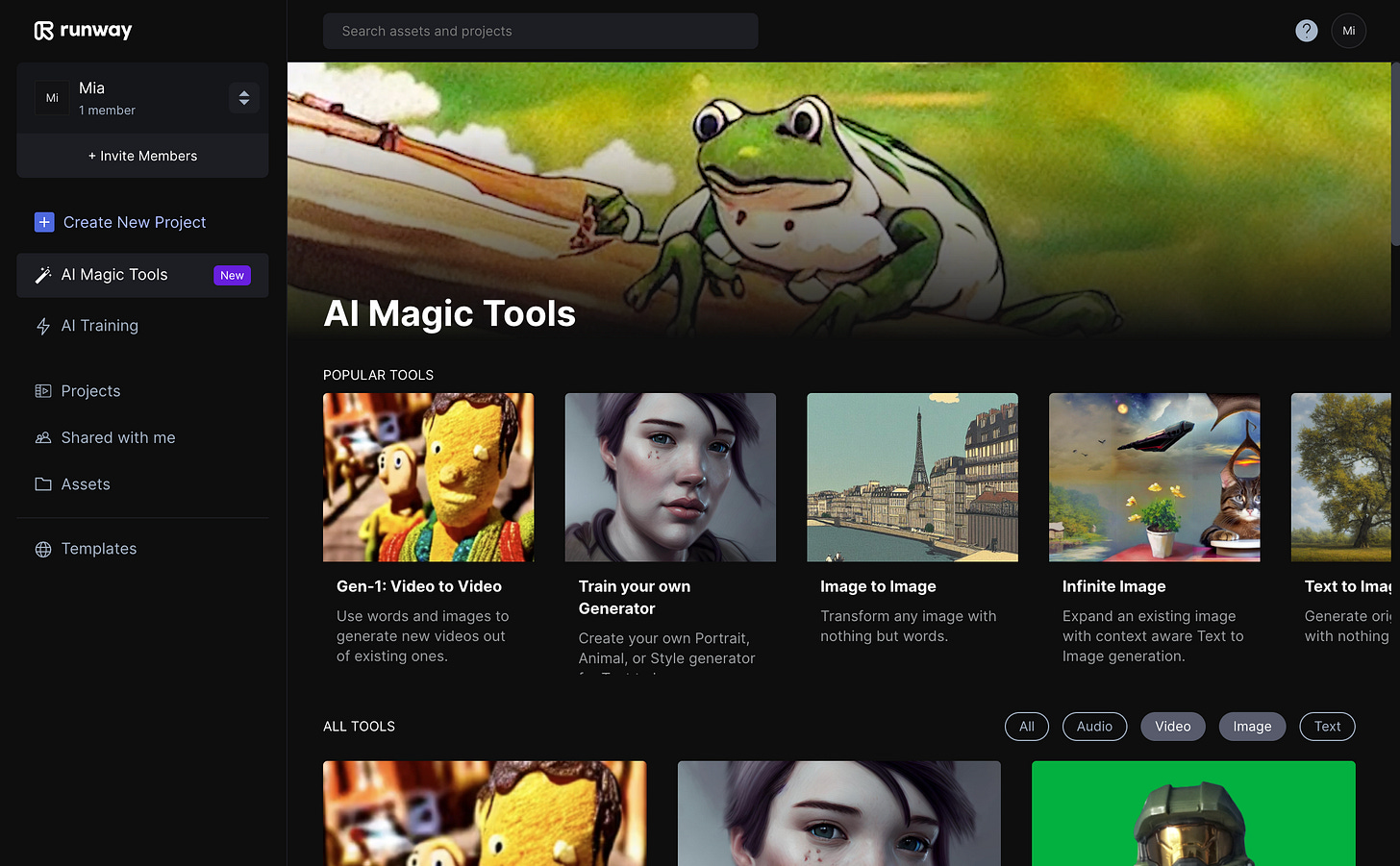Click the '1 member' text
This screenshot has height=866, width=1400.
pyautogui.click(x=107, y=111)
